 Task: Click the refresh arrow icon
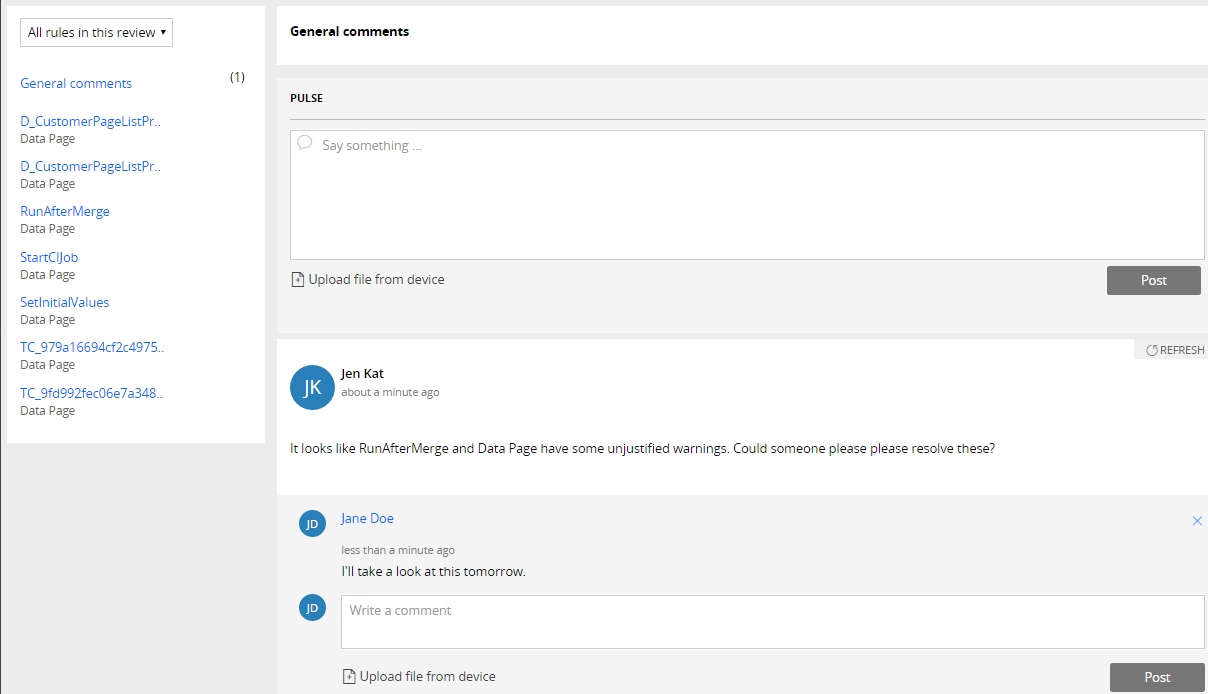tap(1151, 350)
